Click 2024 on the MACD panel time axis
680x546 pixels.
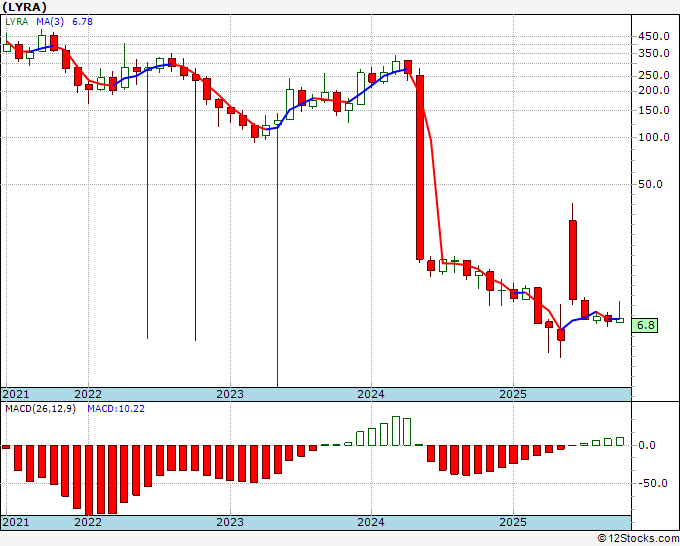371,522
